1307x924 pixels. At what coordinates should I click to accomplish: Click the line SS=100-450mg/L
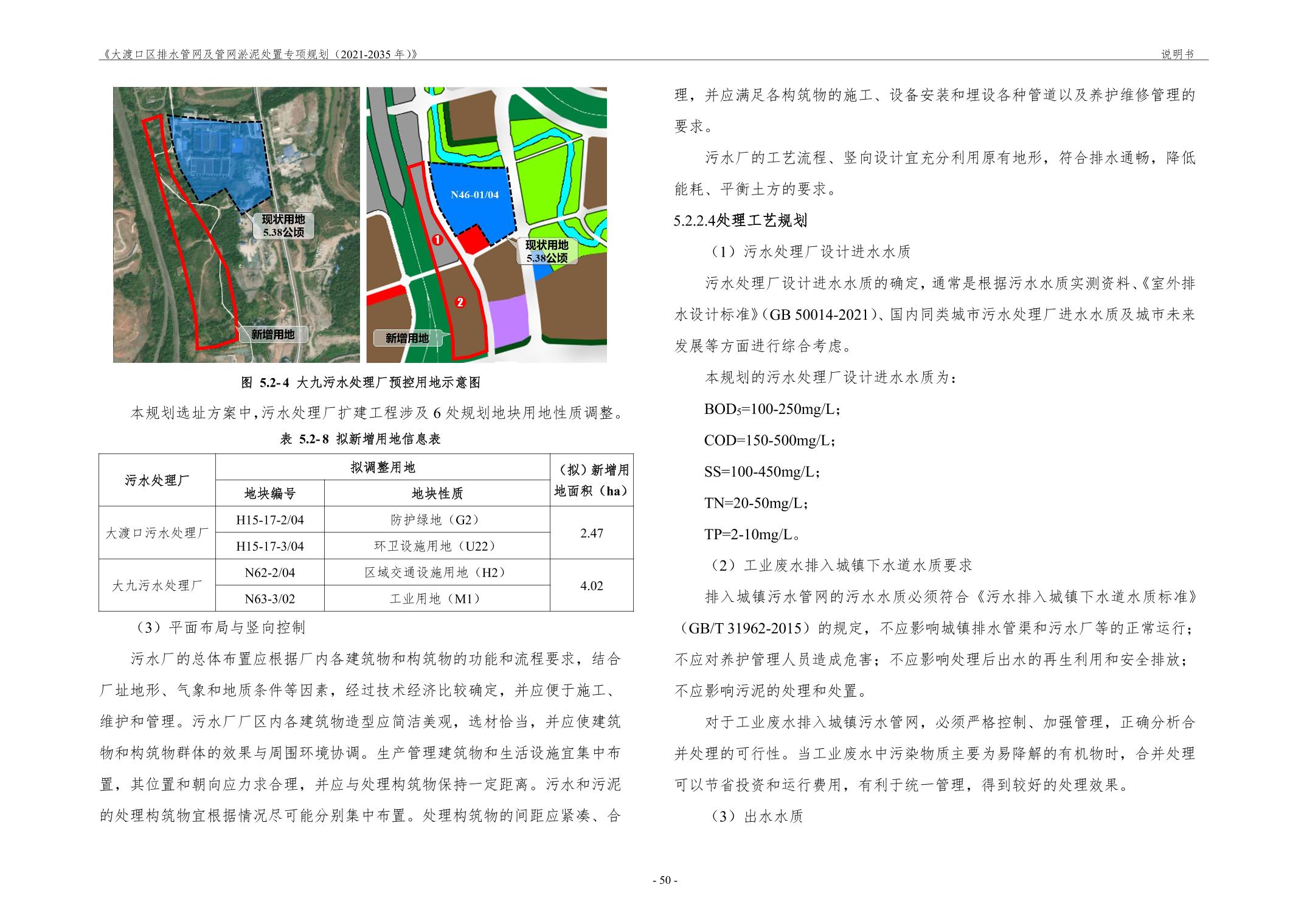(x=763, y=472)
